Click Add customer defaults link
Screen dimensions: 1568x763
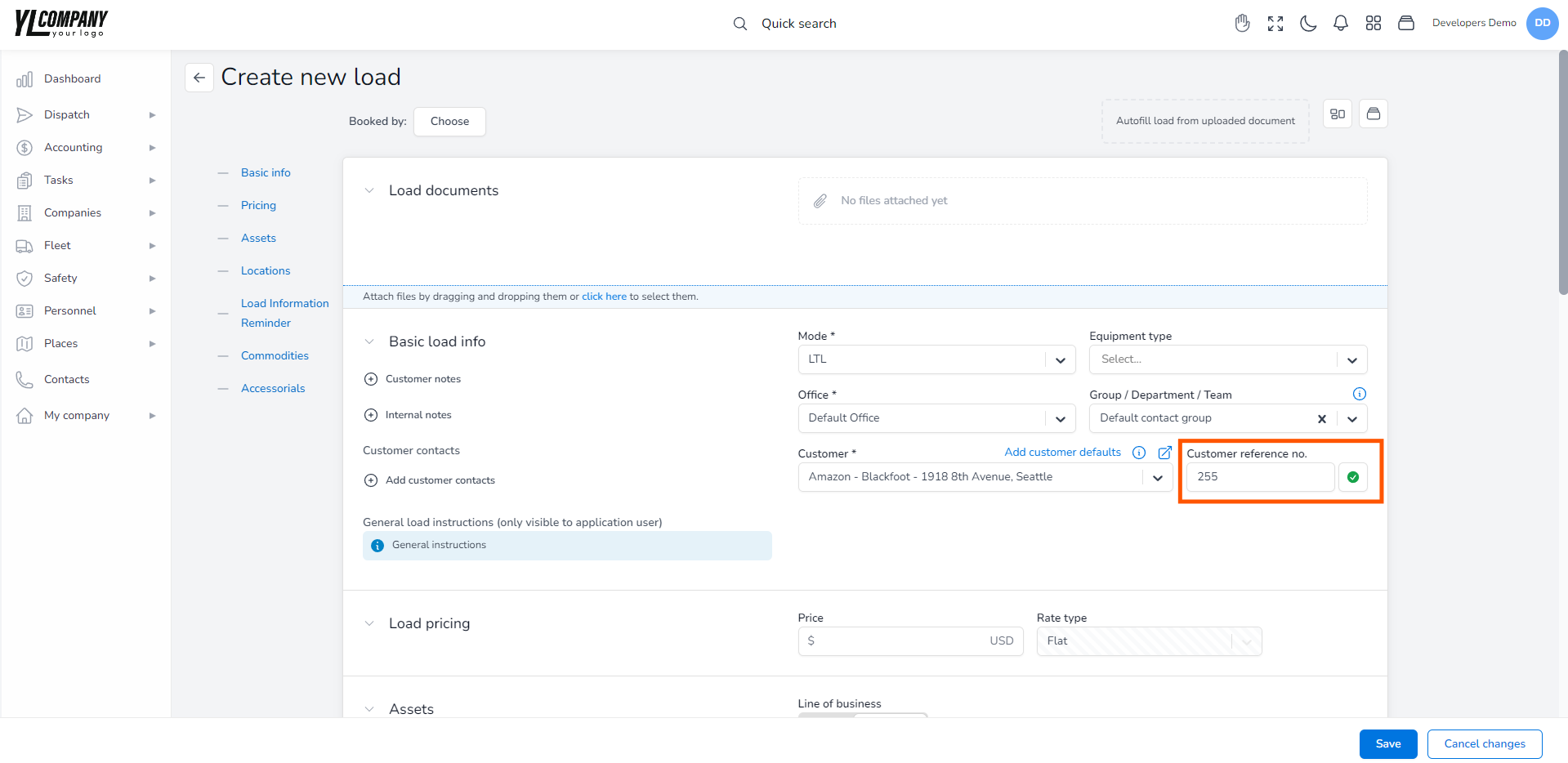click(x=1062, y=453)
